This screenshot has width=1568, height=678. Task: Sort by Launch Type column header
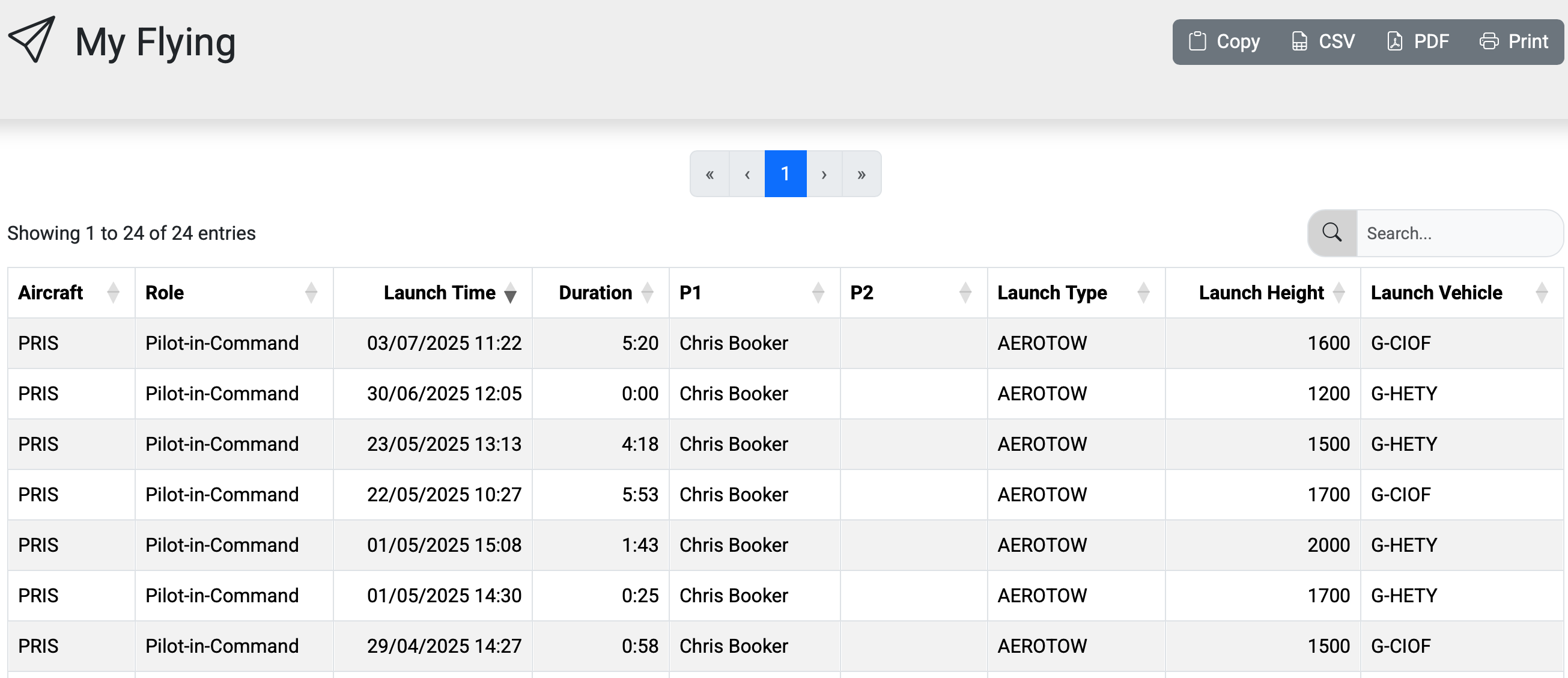click(1052, 293)
